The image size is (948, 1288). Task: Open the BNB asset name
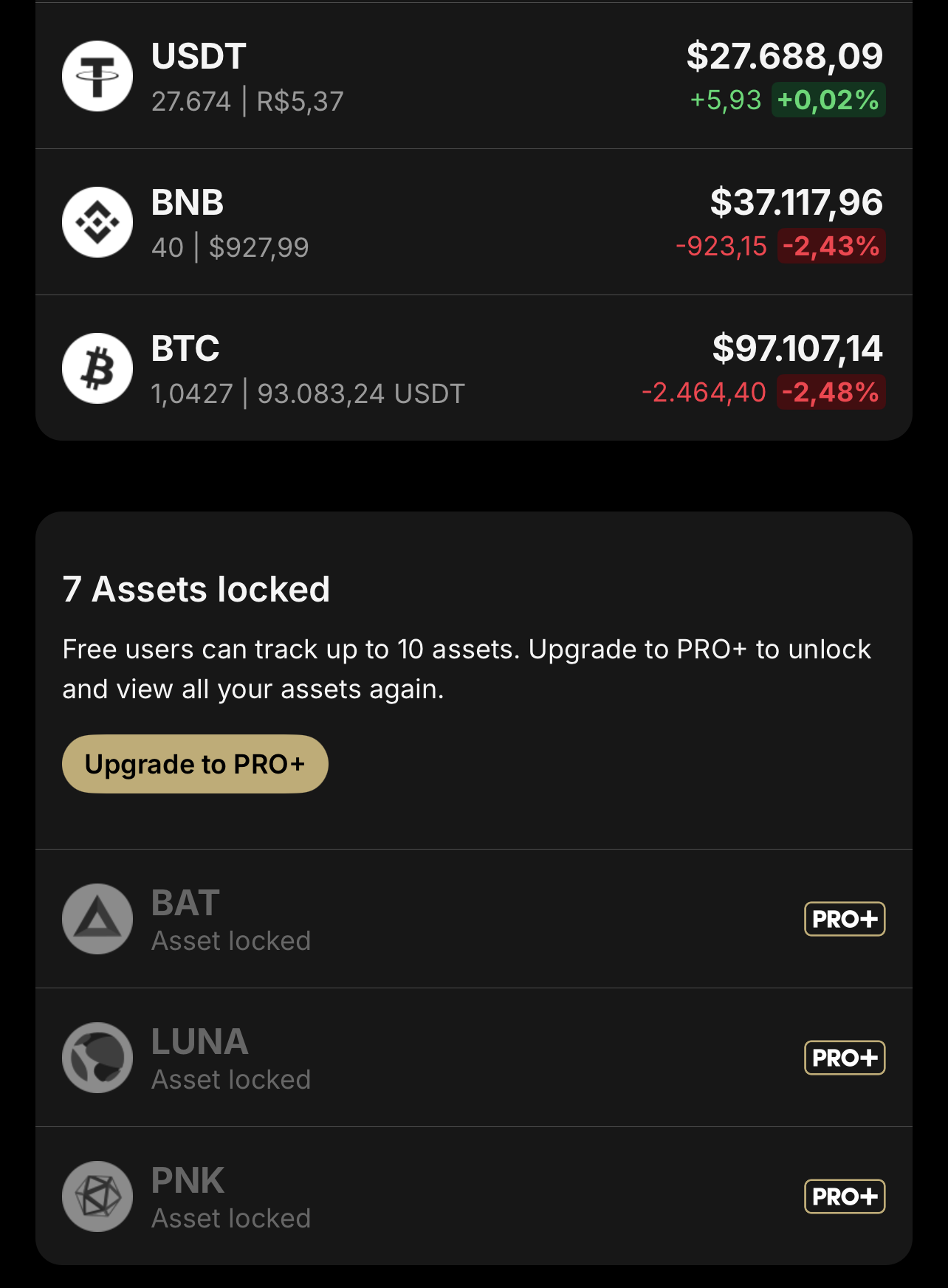click(x=188, y=203)
